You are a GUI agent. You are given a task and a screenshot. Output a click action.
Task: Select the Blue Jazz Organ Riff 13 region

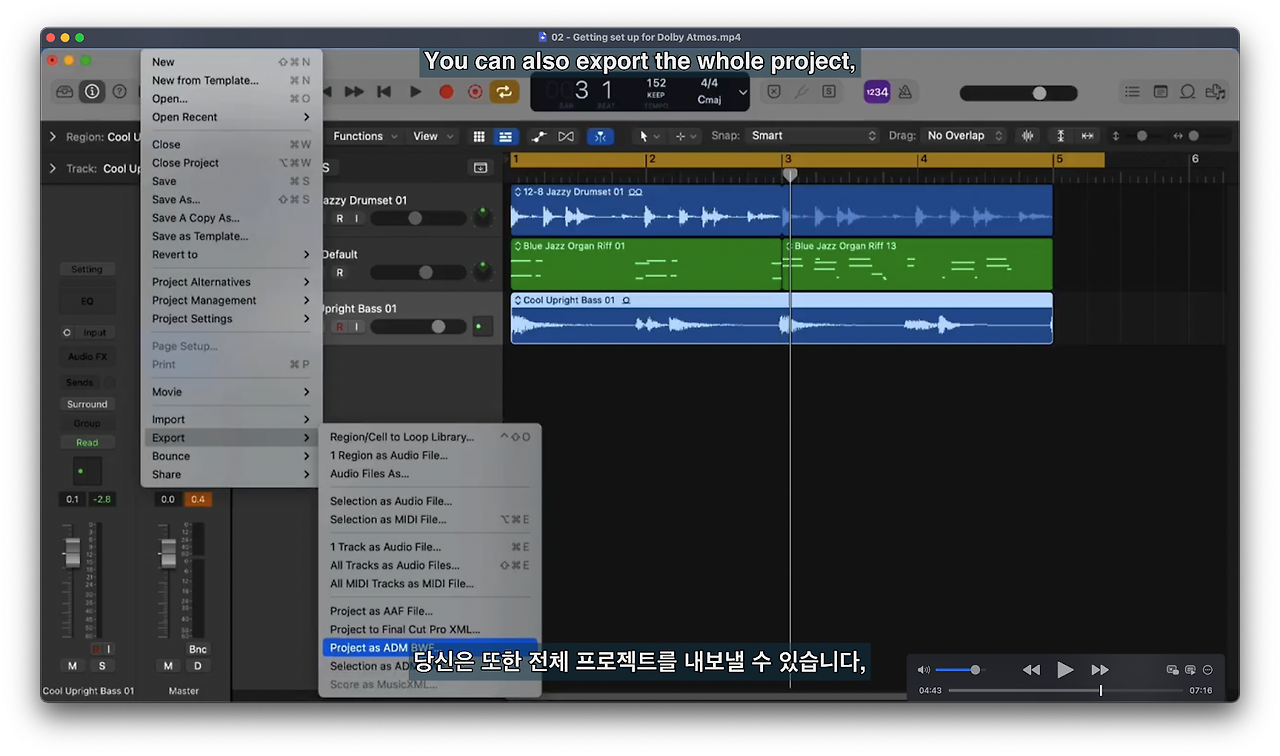click(917, 264)
